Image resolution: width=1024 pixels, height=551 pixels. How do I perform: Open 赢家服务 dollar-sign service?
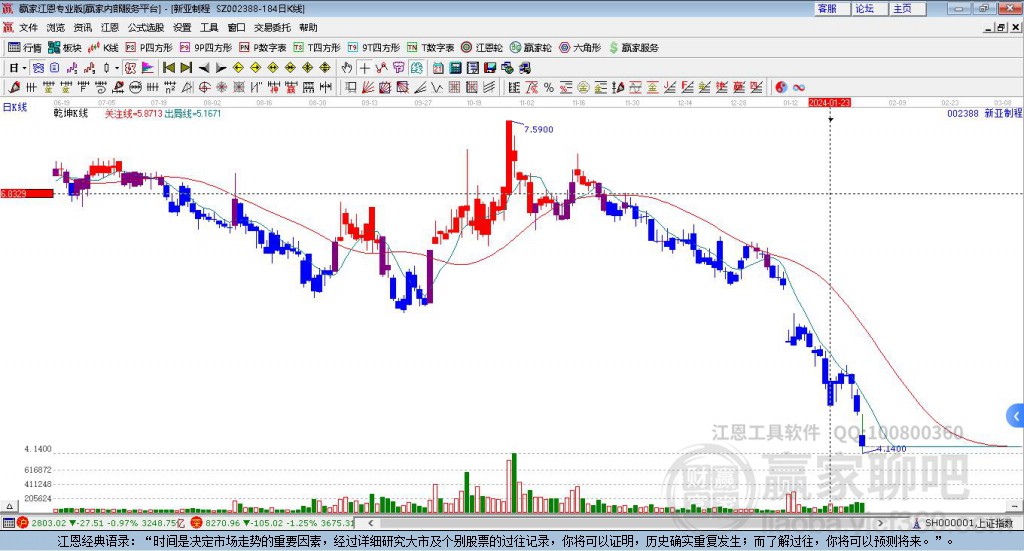click(x=633, y=48)
